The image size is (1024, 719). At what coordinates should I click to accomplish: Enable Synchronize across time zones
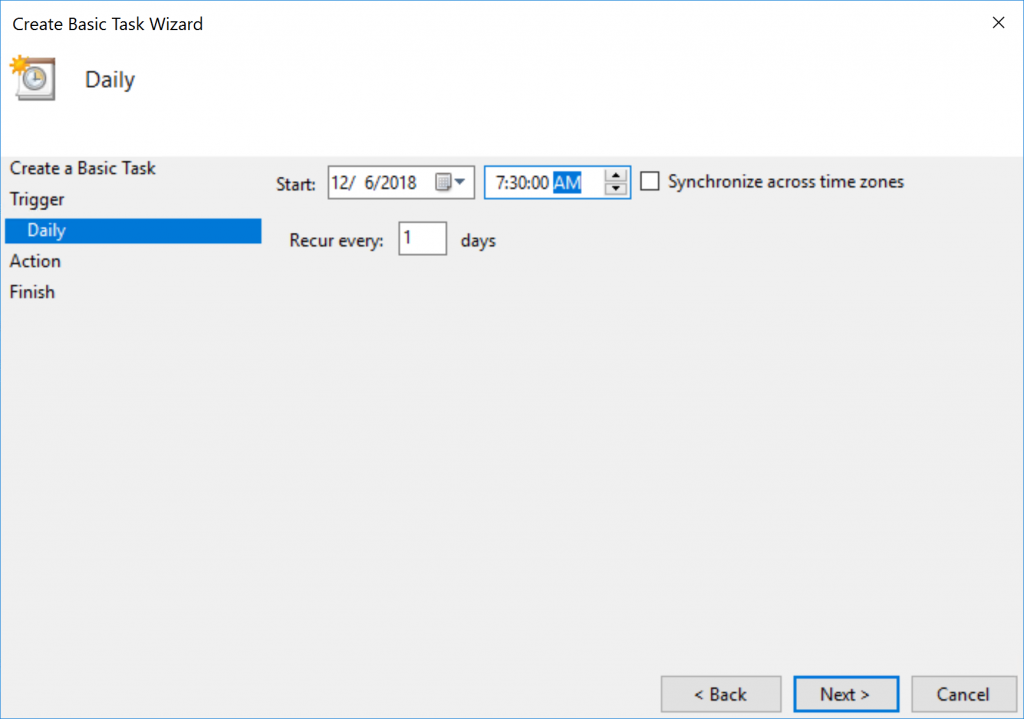[650, 181]
